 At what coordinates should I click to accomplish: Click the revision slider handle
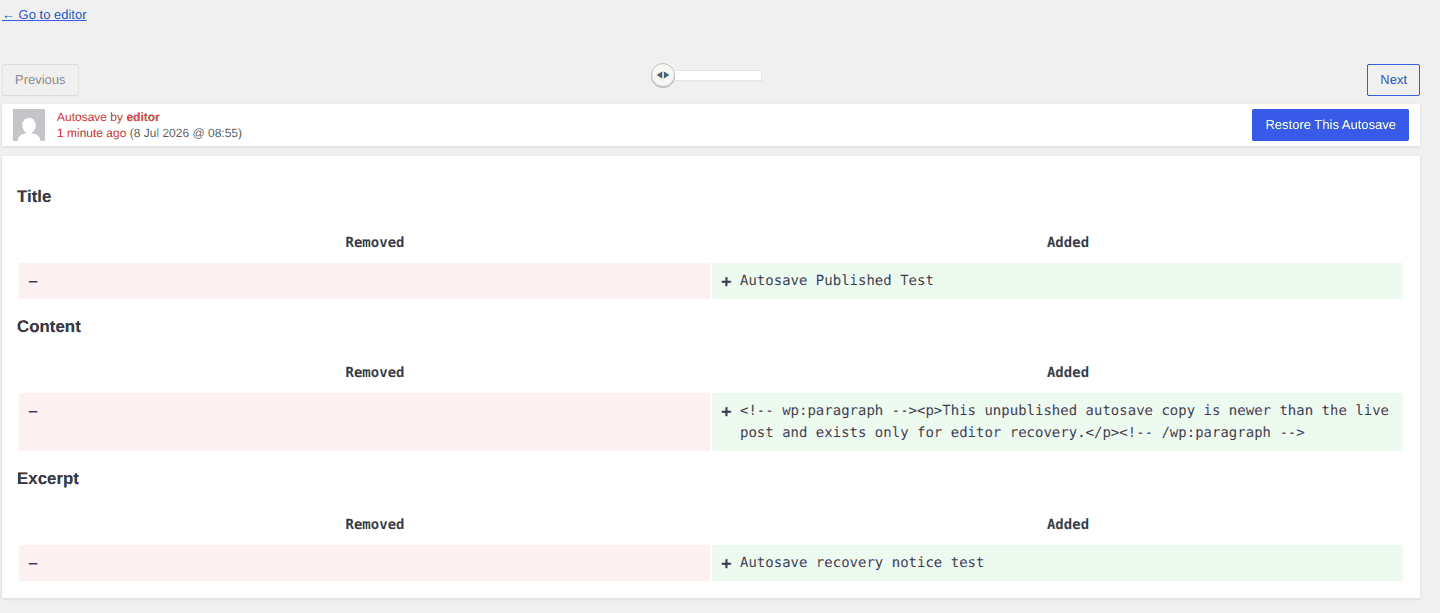(x=662, y=75)
